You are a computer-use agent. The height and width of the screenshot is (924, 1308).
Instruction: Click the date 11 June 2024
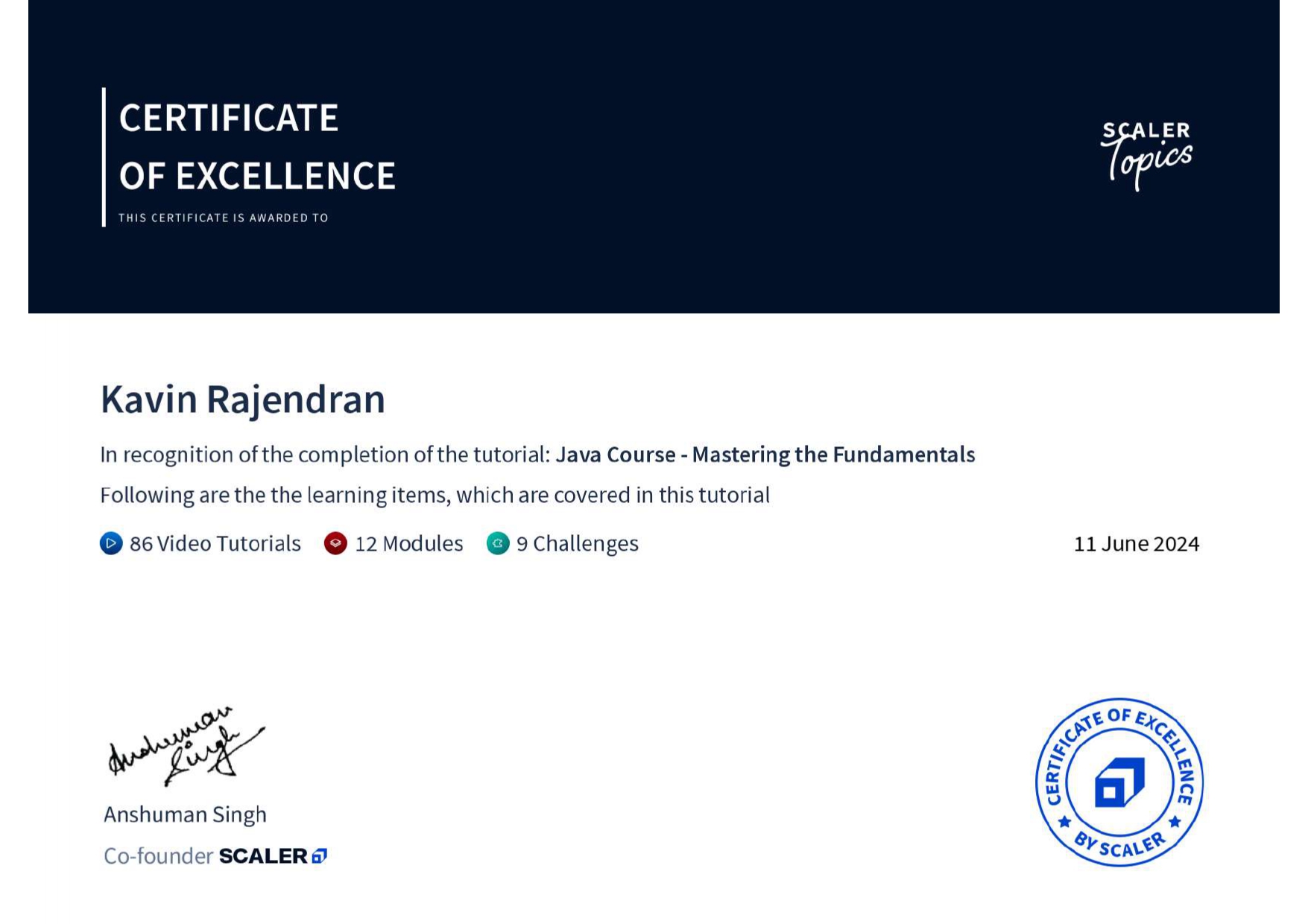(x=1136, y=544)
